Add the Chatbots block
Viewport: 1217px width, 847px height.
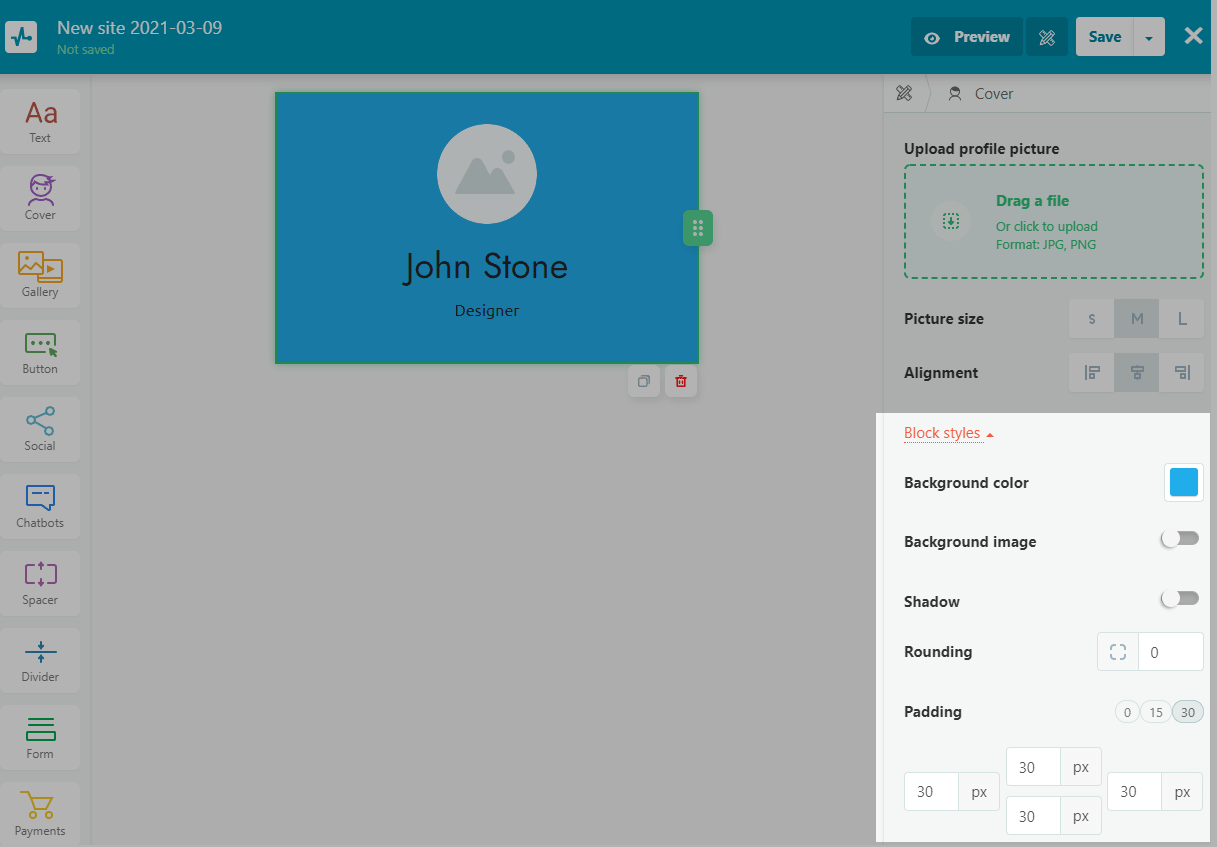[40, 506]
